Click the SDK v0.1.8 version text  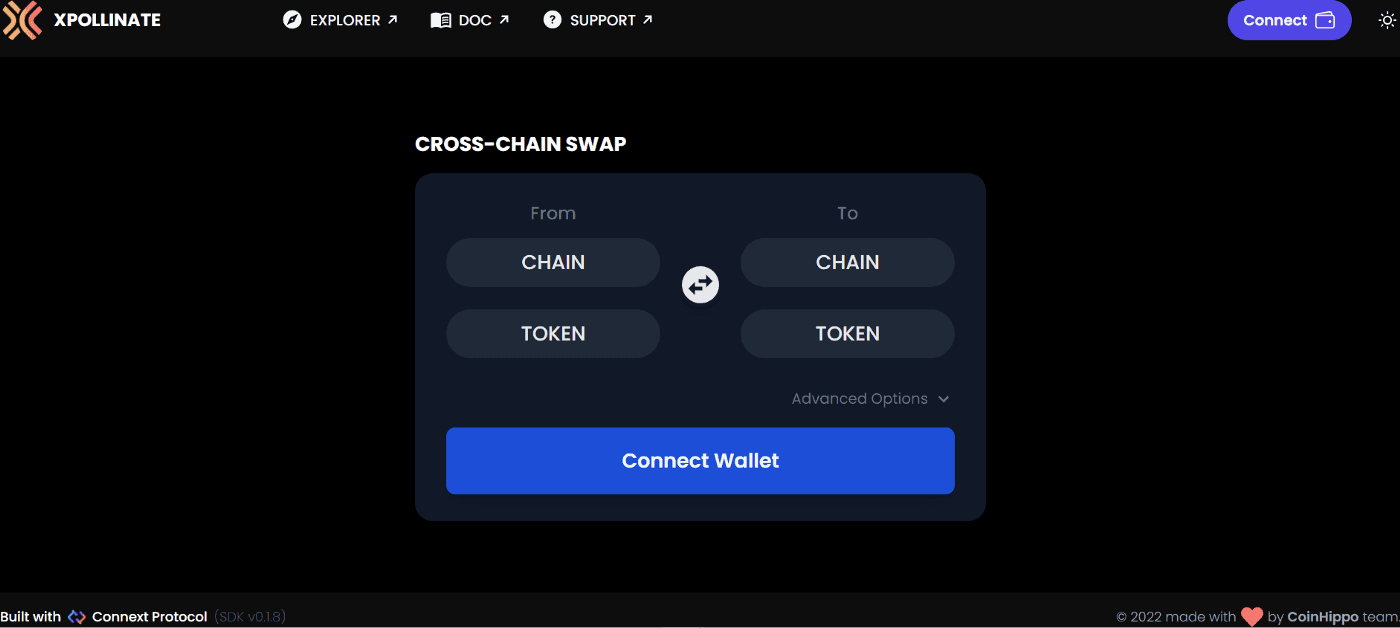[249, 616]
